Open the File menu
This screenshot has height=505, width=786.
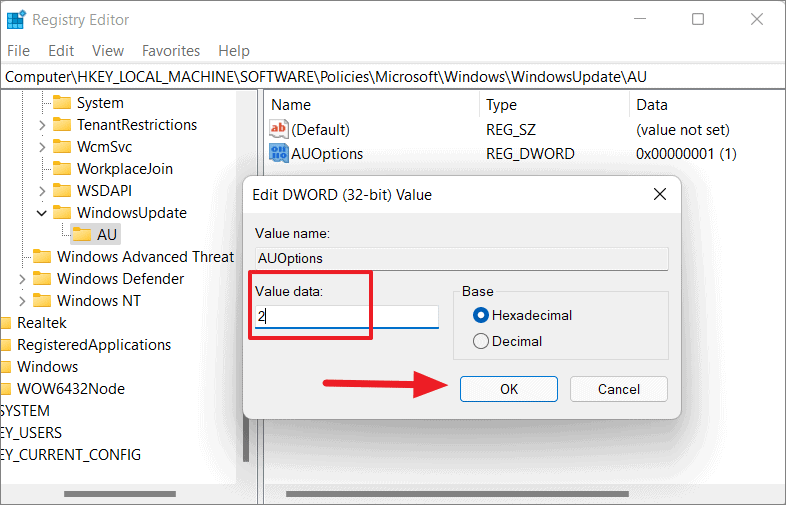tap(19, 51)
